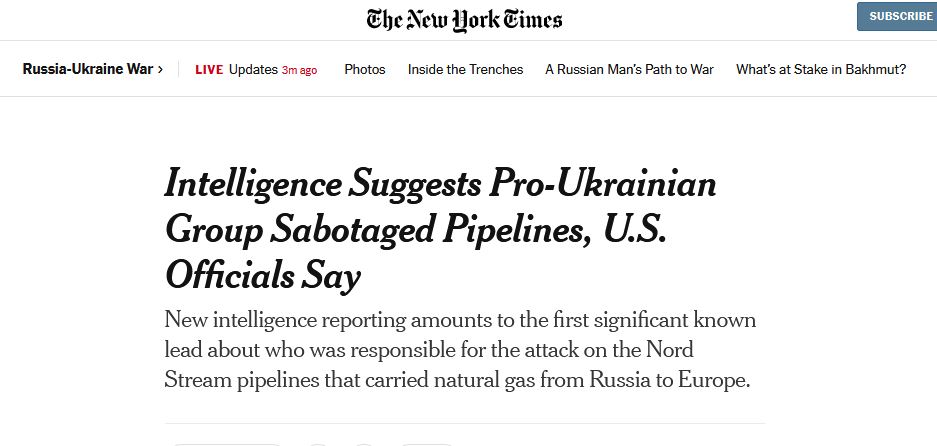The image size is (937, 446).
Task: Click the main article headline
Action: 440,230
